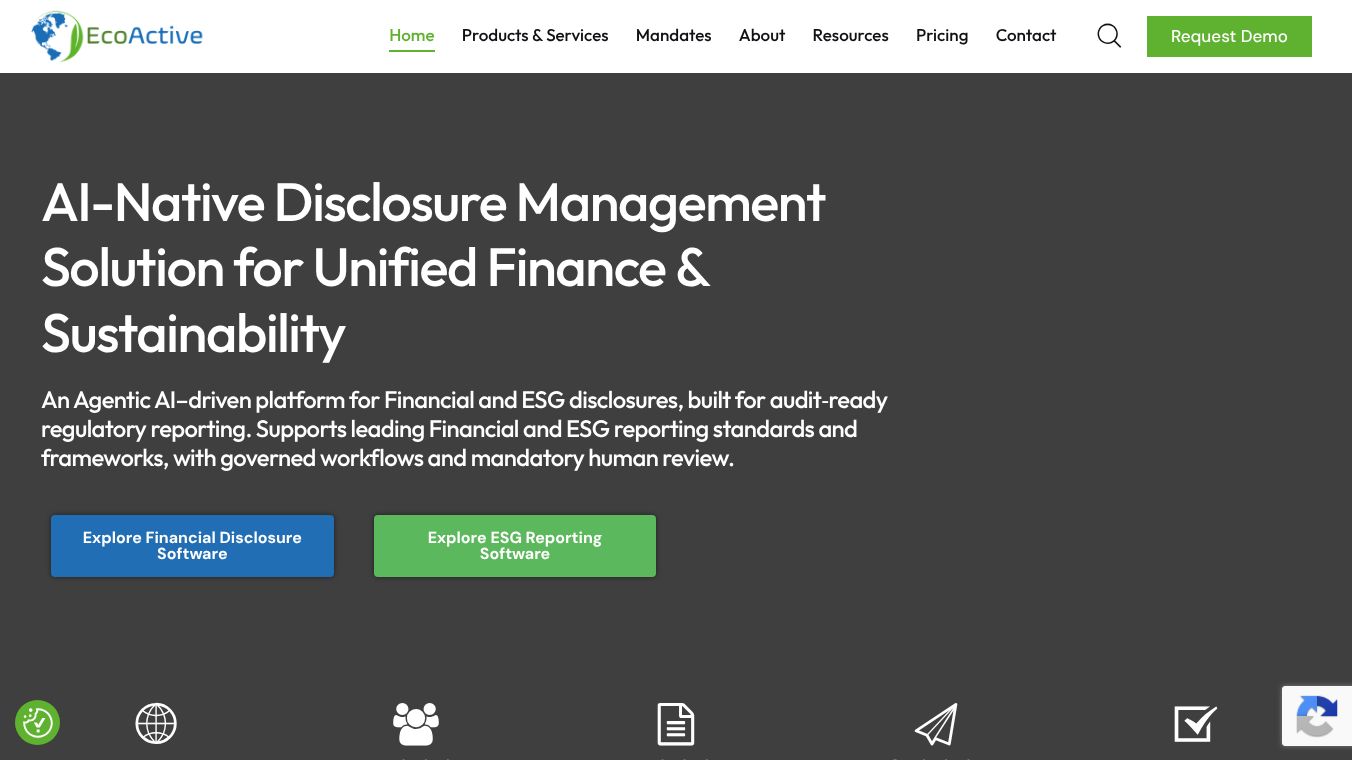Click the EcoActive wordmark text
The width and height of the screenshot is (1352, 760).
[145, 37]
